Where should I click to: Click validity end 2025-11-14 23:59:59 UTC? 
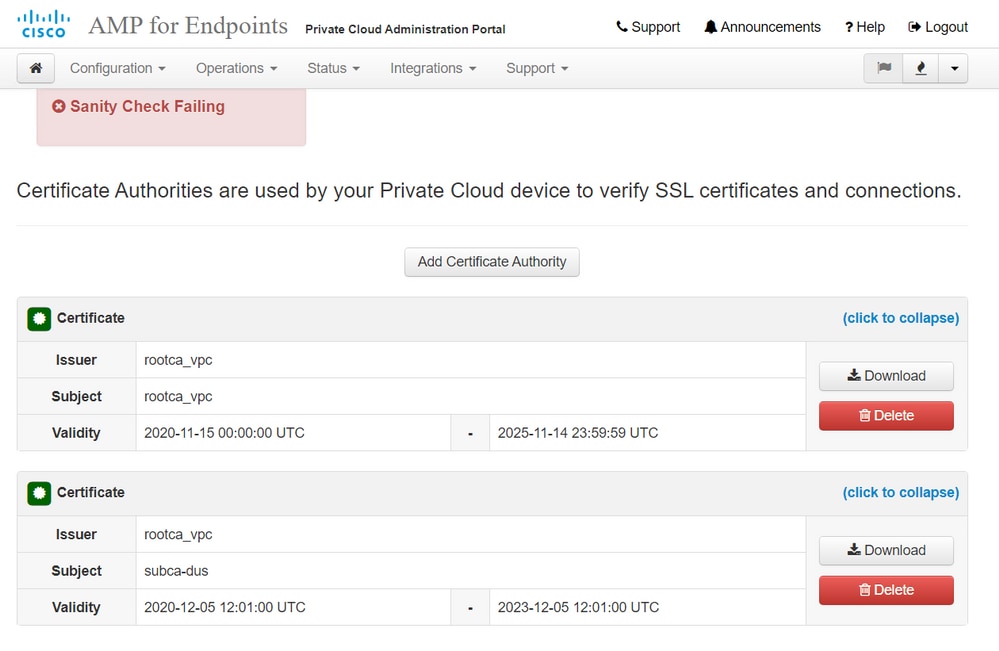[578, 433]
